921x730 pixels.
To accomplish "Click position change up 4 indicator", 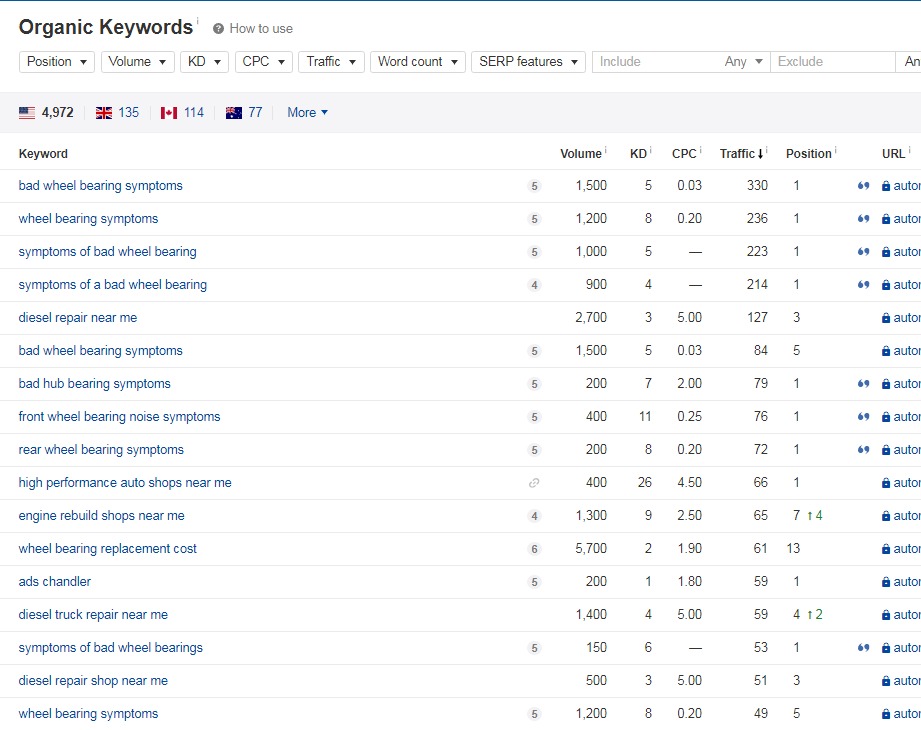I will tap(815, 516).
